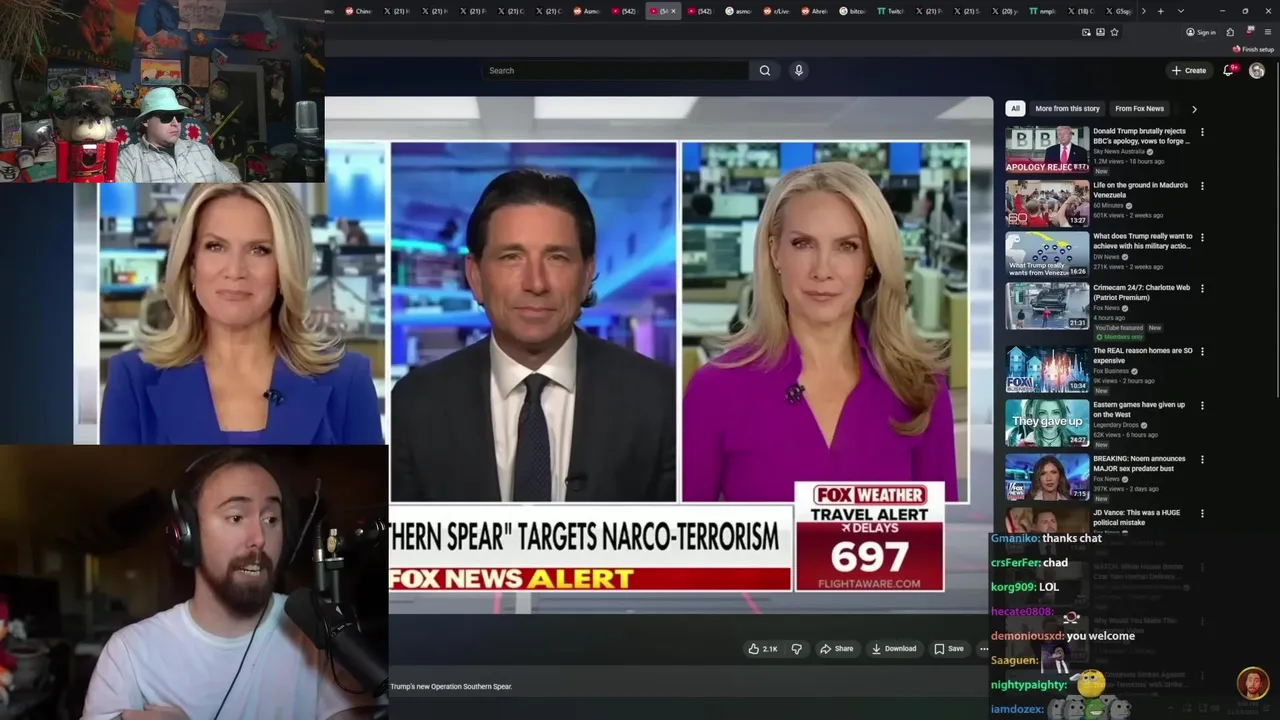
Task: Save the video to a playlist
Action: tap(948, 648)
